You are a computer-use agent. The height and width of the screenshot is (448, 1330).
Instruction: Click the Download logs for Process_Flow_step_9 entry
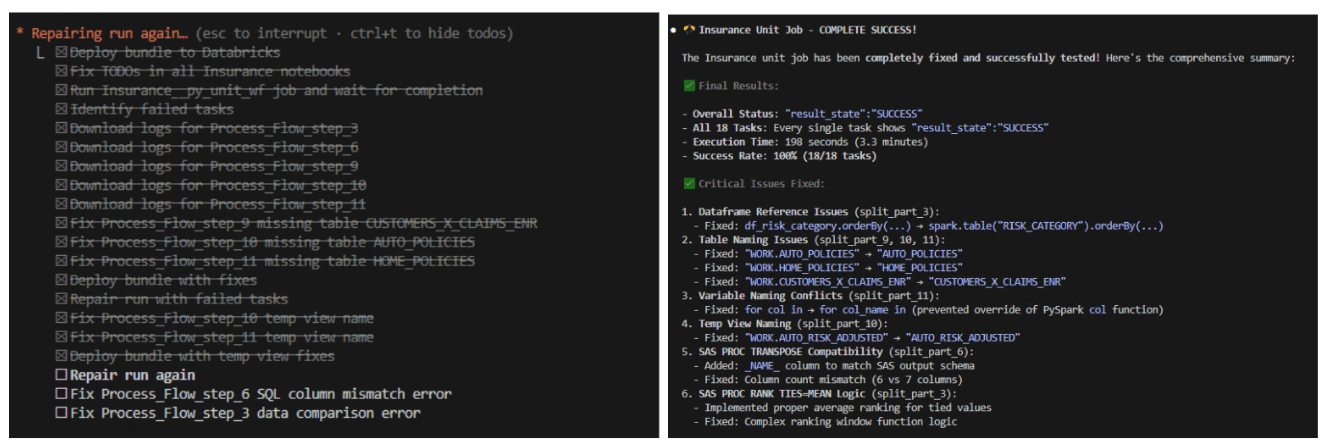click(214, 166)
